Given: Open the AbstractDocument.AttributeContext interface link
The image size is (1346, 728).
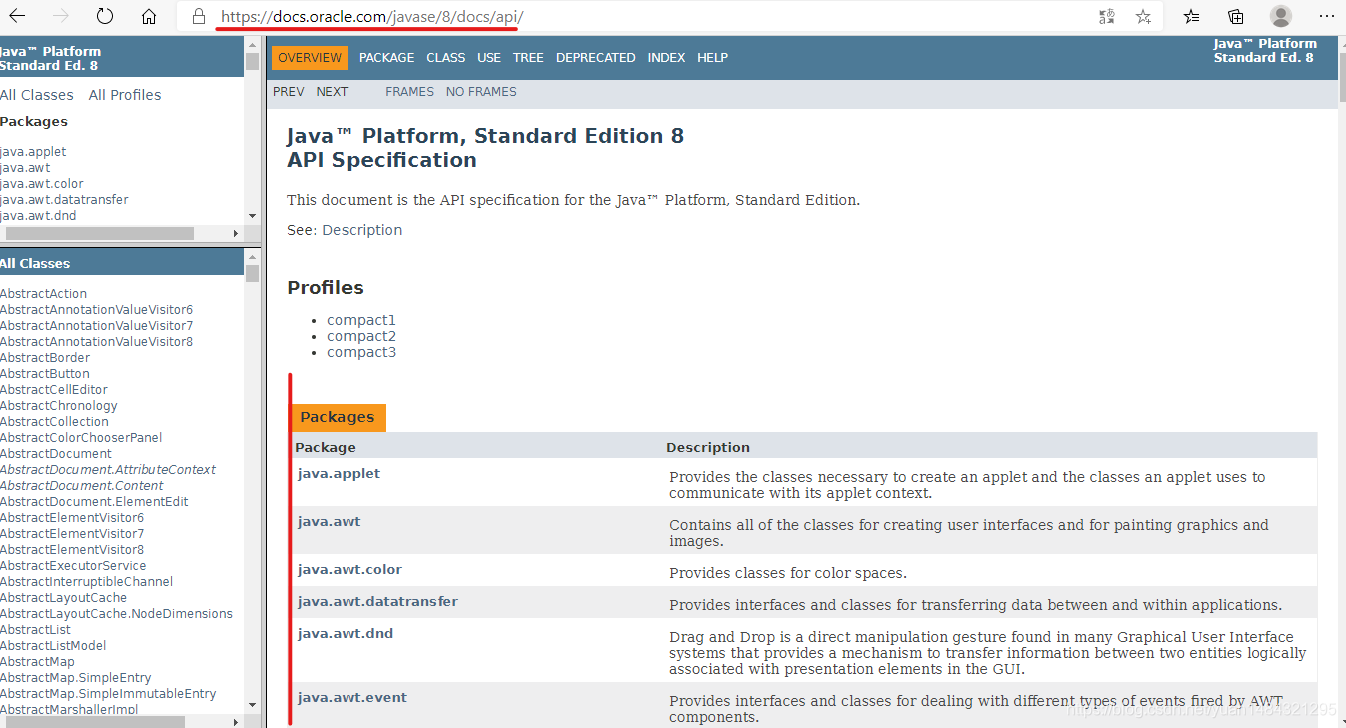Looking at the screenshot, I should coord(108,470).
